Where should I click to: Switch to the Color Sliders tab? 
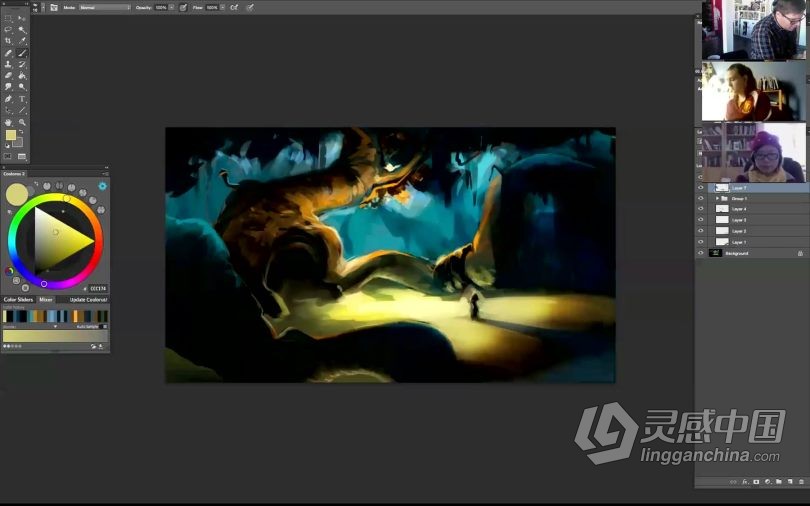point(18,299)
